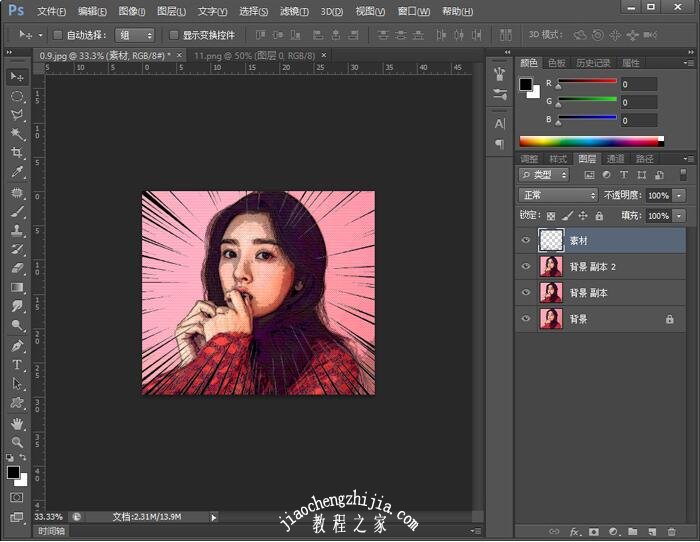The width and height of the screenshot is (700, 542).
Task: Enable the 自动选择 checkbox
Action: [57, 35]
